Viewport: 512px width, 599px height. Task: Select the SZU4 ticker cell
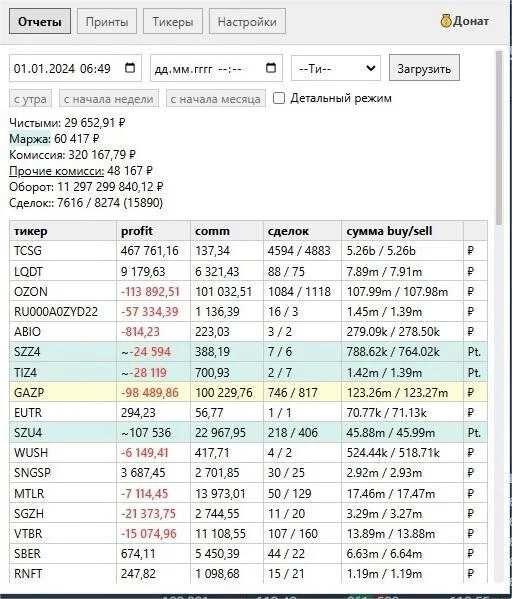[x=63, y=433]
